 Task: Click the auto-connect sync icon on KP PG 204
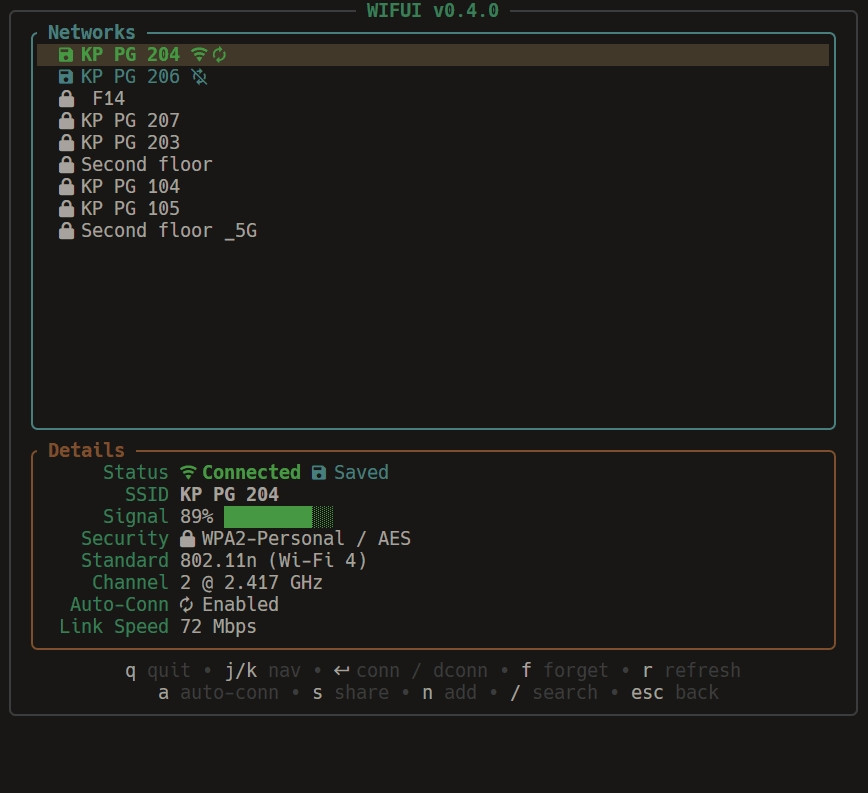(220, 55)
